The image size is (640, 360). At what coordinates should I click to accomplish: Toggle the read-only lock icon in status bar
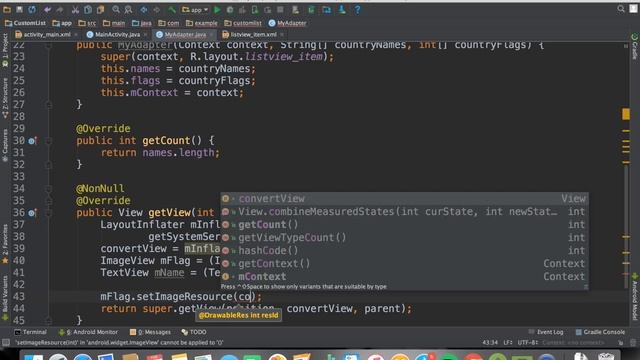pyautogui.click(x=621, y=342)
